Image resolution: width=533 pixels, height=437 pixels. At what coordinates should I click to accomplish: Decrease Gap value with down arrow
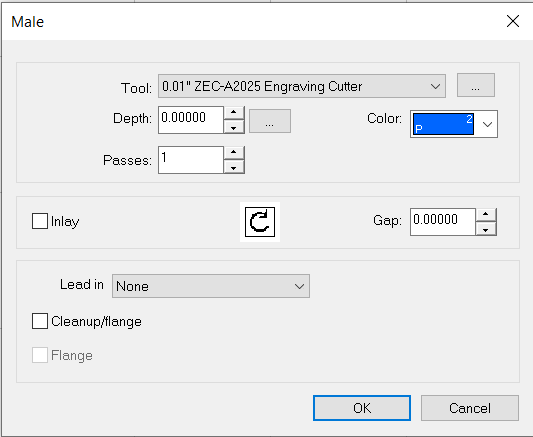pyautogui.click(x=486, y=229)
